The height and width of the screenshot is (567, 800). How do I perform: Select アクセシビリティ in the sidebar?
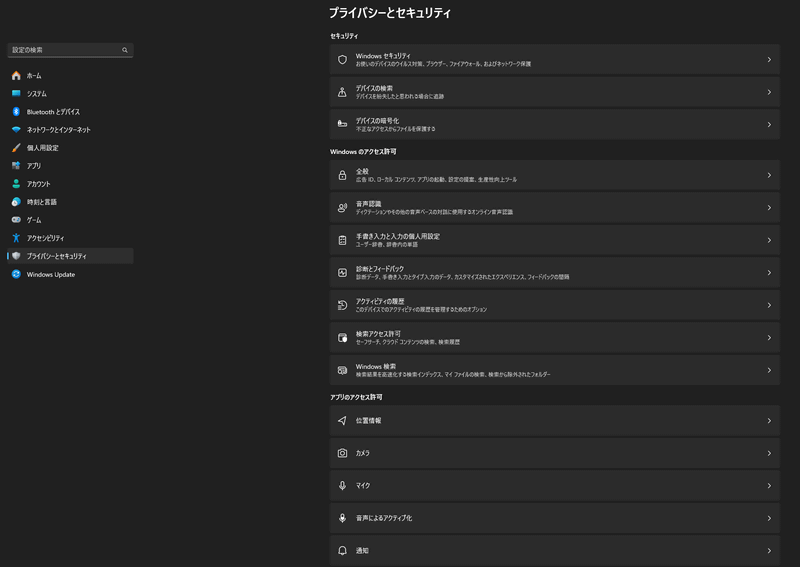click(x=70, y=238)
